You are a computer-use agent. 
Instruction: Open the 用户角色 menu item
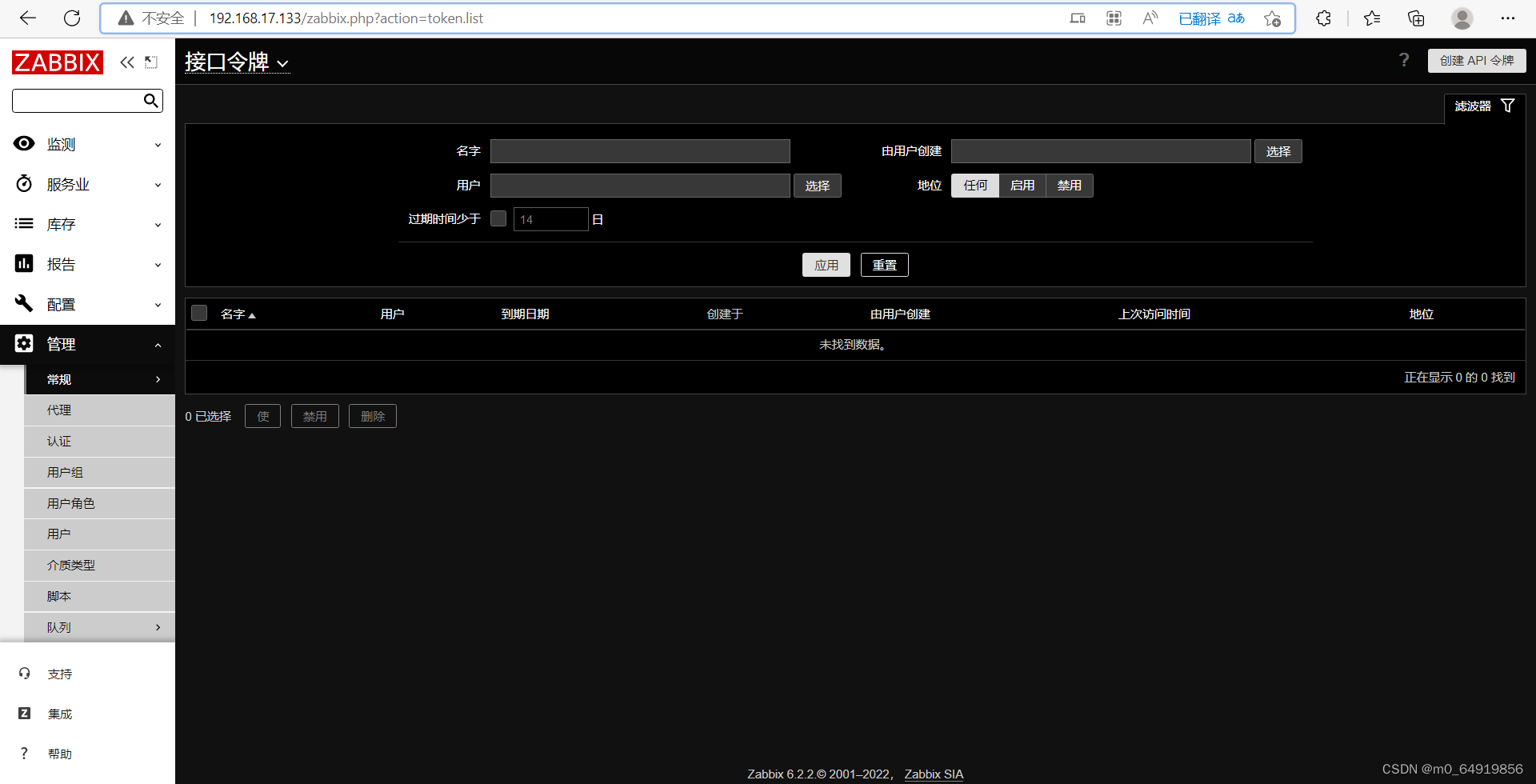(x=100, y=503)
